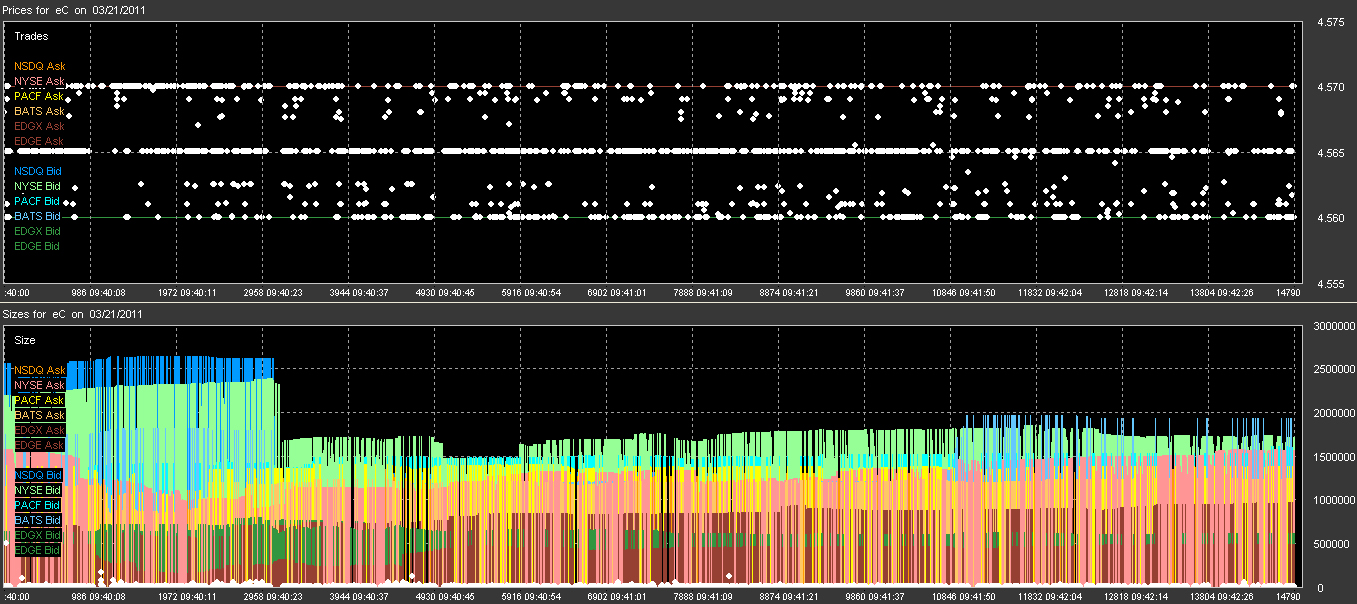
Task: Pick 'EDGX Ask' legend entry in Sizes chart
Action: tap(40, 430)
